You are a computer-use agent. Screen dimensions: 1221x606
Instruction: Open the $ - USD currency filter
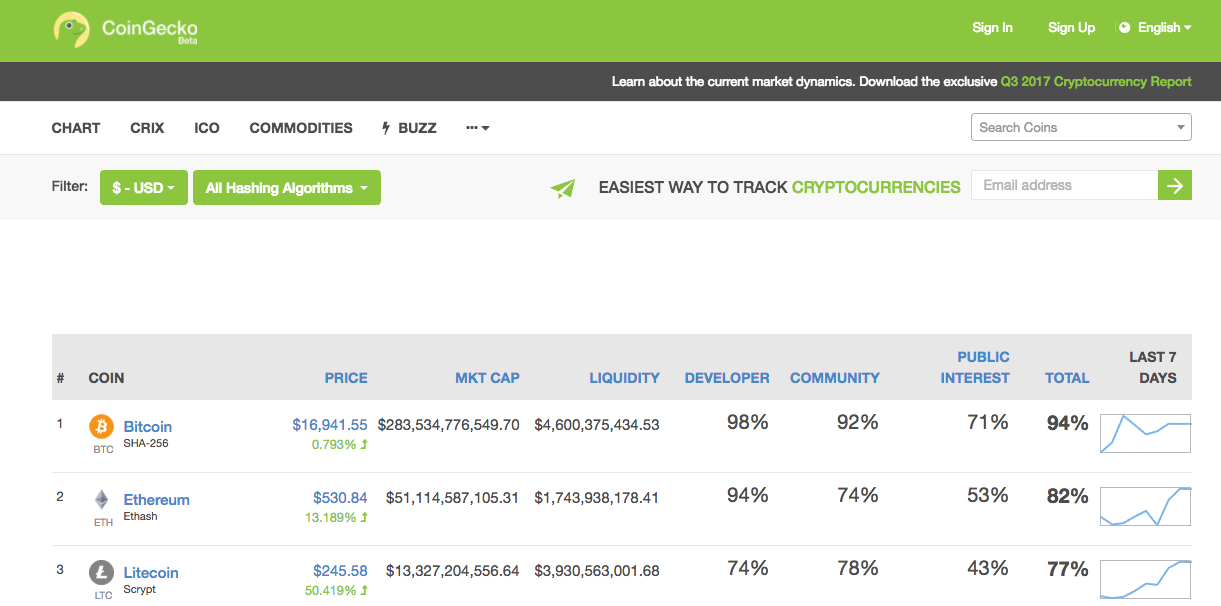tap(144, 188)
